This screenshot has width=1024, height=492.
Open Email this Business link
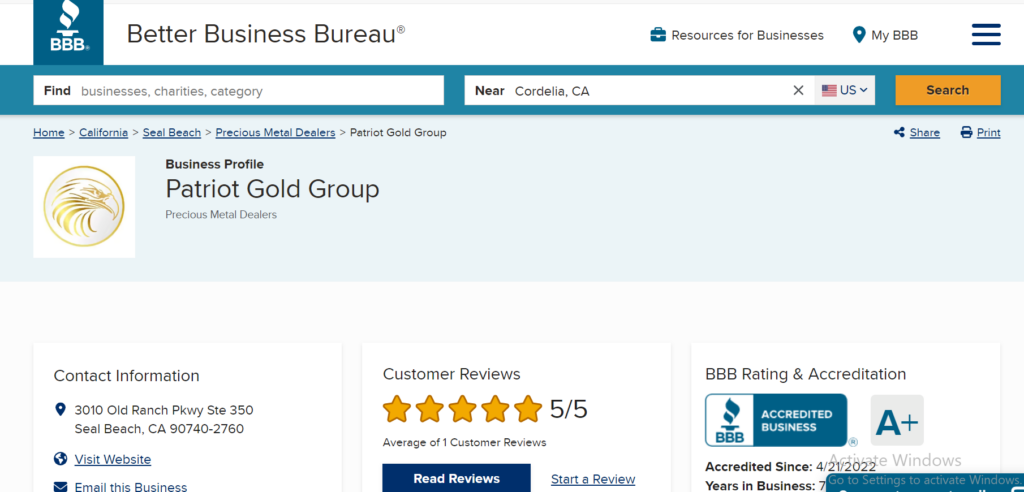pyautogui.click(x=131, y=487)
